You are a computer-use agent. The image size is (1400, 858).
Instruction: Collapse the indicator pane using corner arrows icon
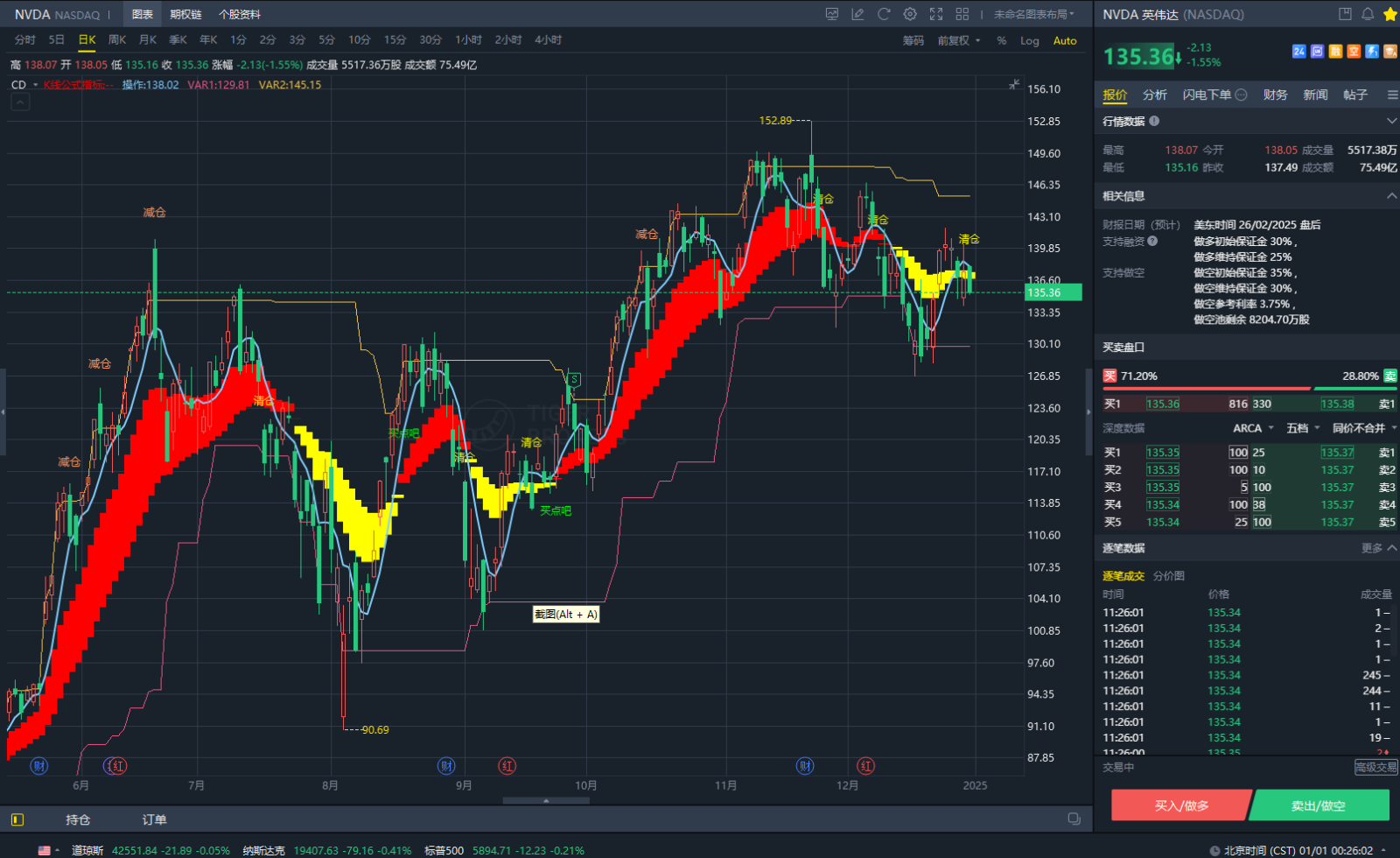coord(1014,84)
